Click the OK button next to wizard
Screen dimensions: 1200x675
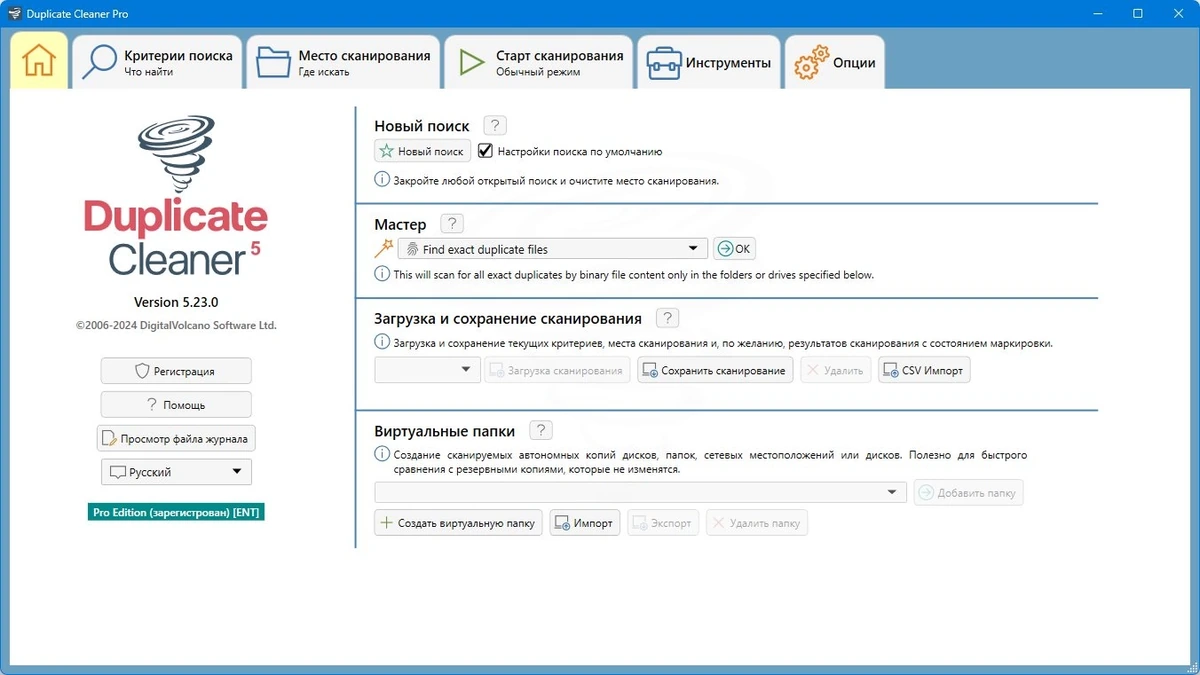coord(735,249)
